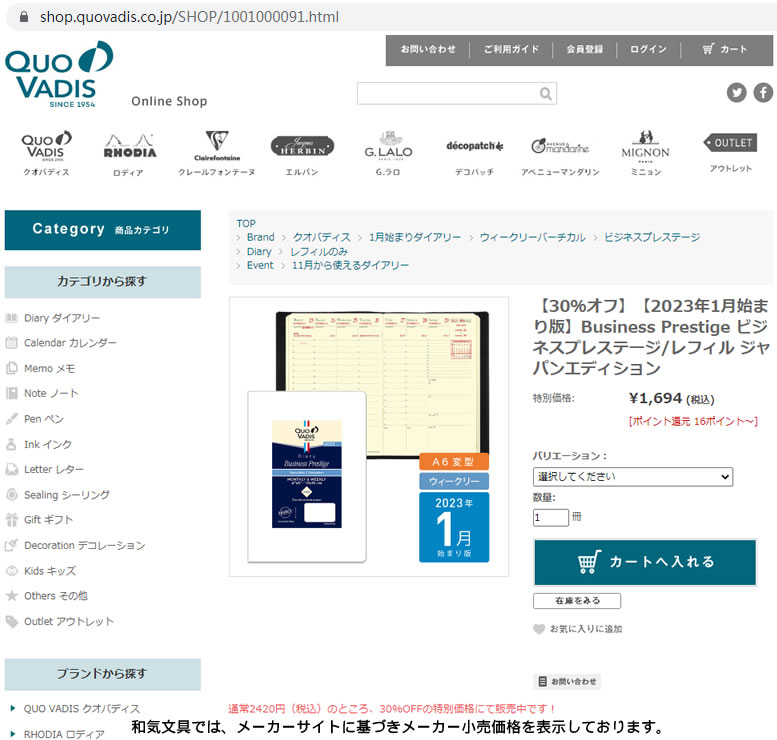Screen dimensions: 777x740
Task: Click レフィルのみ breadcrumb link
Action: [319, 252]
